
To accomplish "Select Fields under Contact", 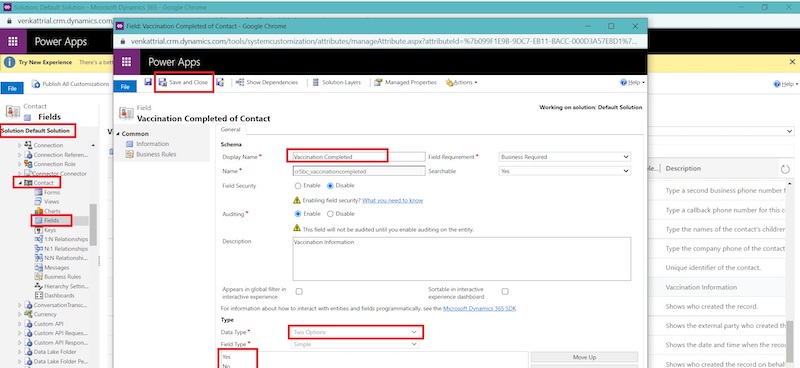I will click(52, 220).
